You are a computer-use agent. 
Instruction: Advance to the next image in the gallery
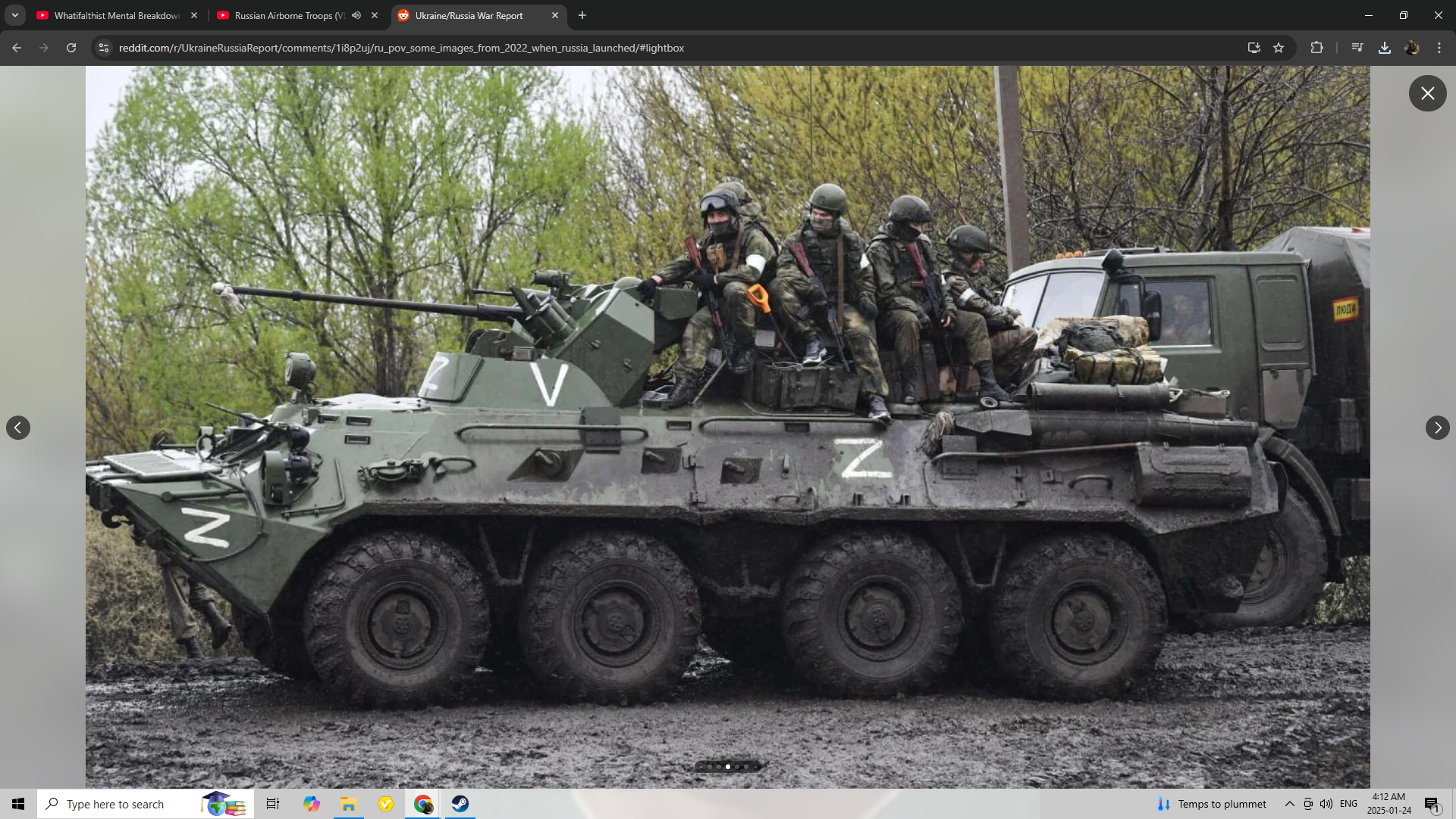1437,428
